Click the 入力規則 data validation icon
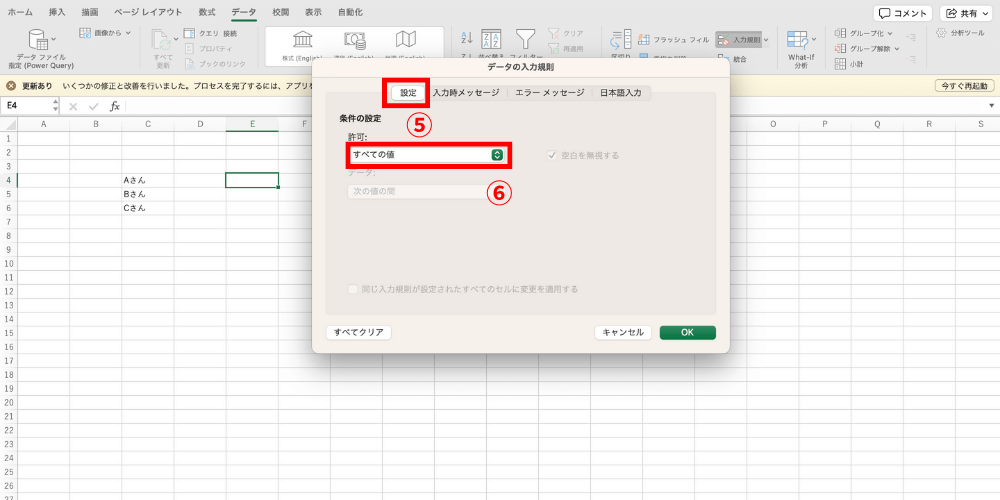The height and width of the screenshot is (500, 1000). [723, 40]
